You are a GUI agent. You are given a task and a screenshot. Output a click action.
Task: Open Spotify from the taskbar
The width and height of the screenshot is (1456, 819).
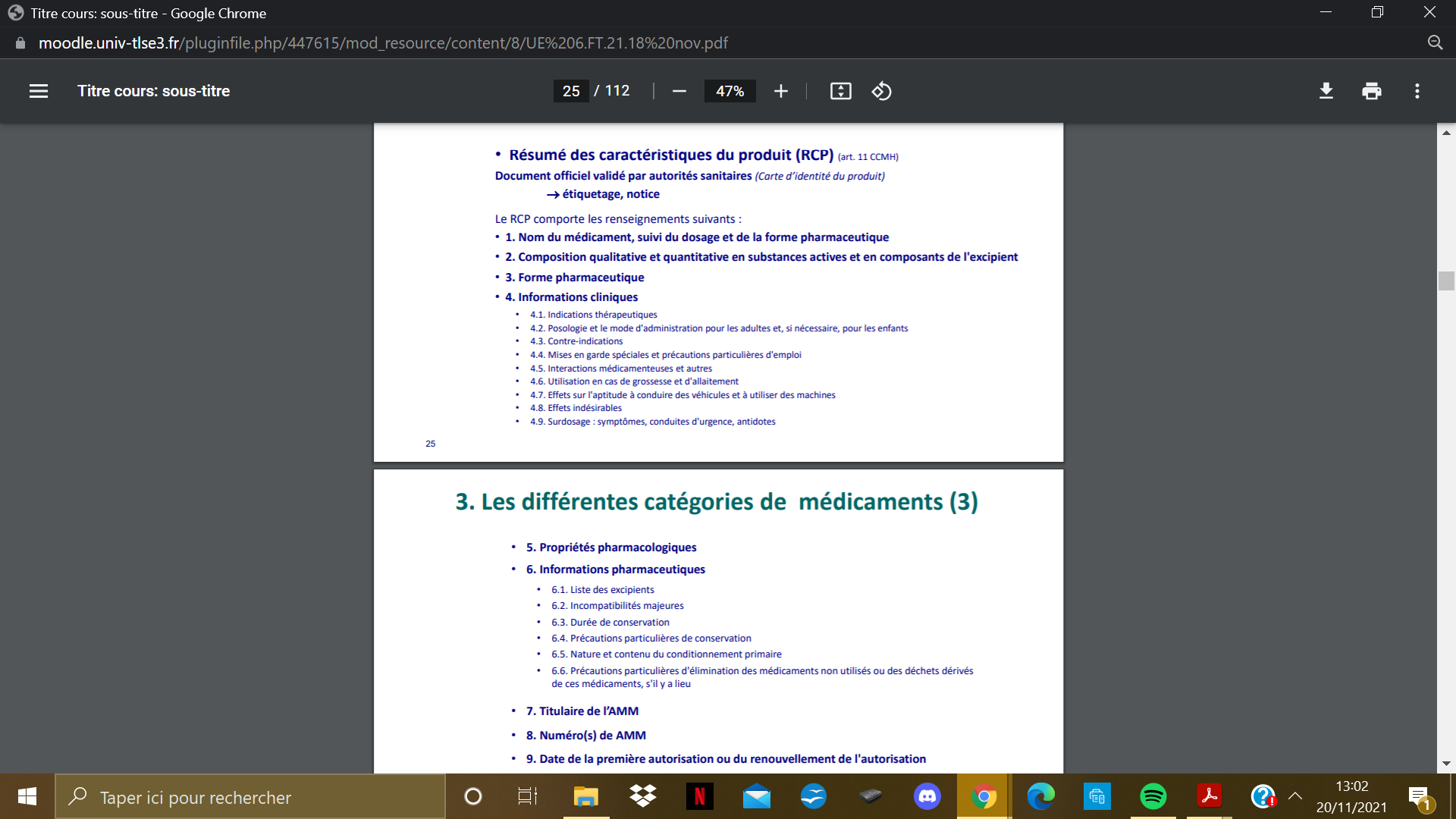(1153, 796)
